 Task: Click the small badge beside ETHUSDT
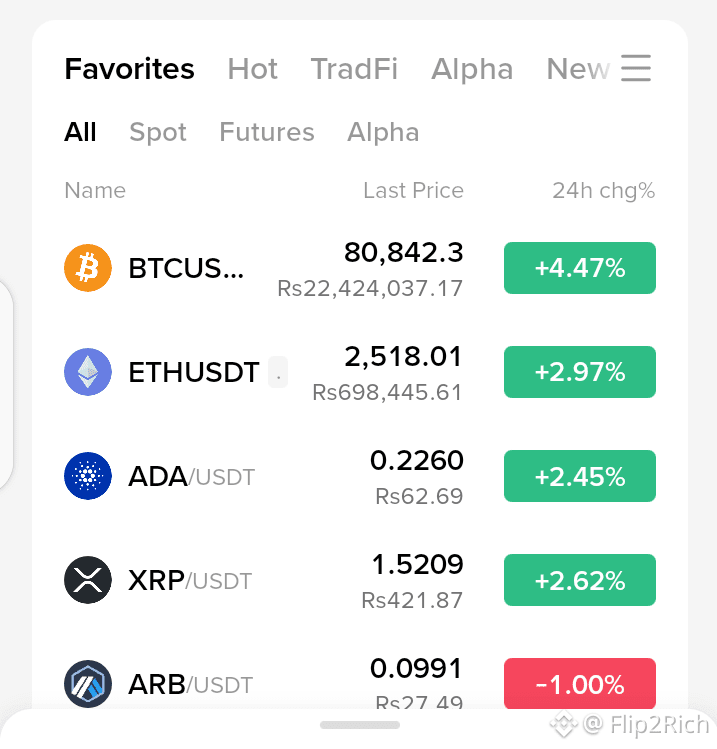point(278,372)
